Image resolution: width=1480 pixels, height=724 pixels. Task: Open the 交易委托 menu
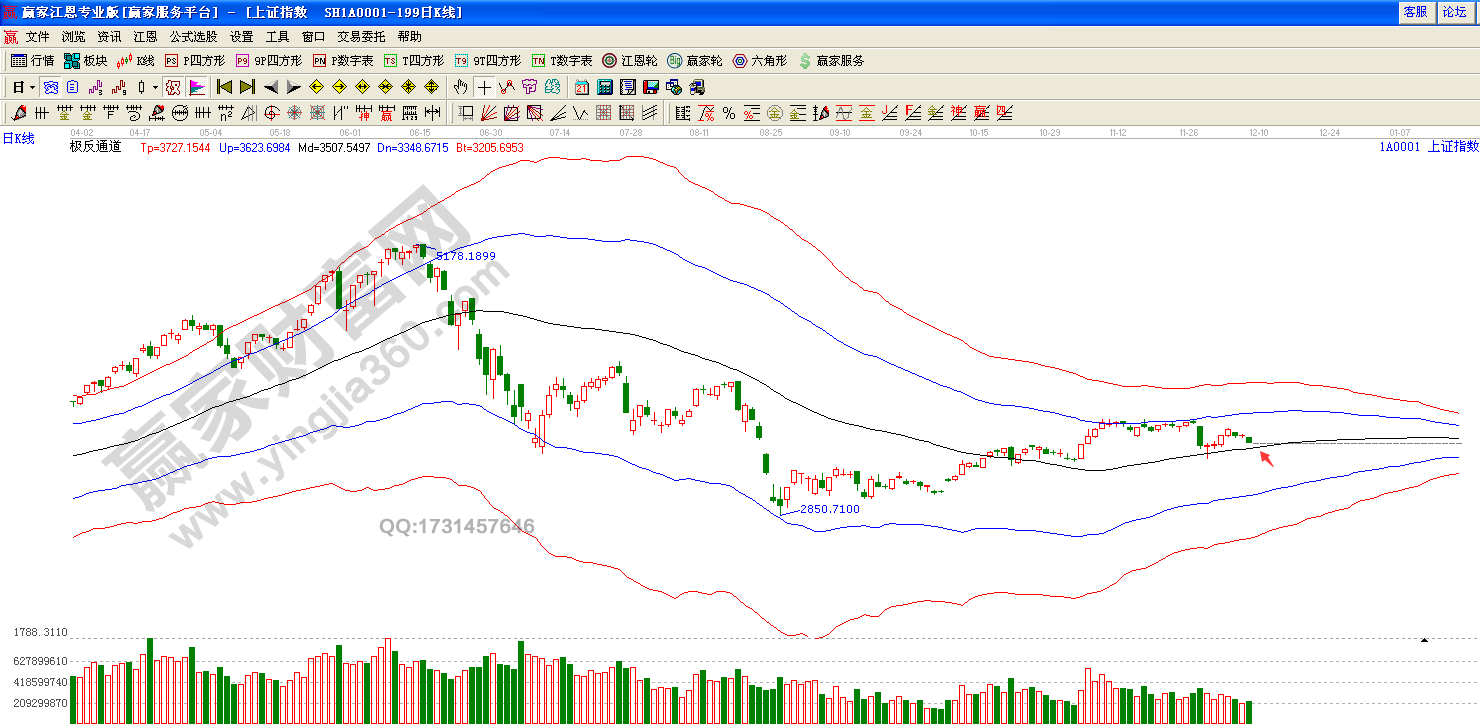tap(361, 37)
